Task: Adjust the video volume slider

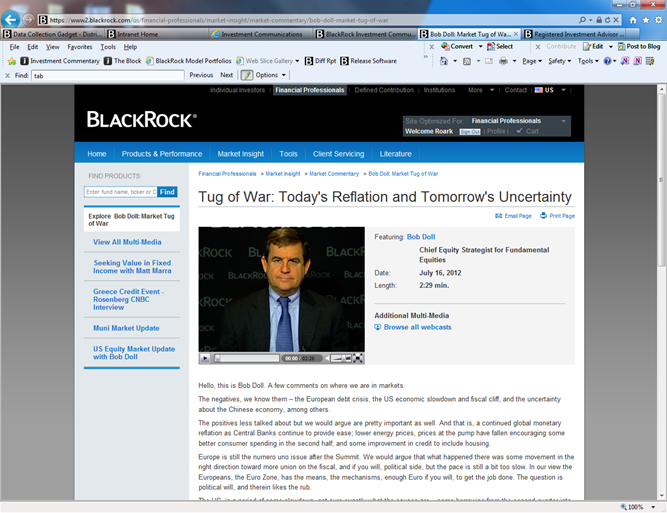Action: point(339,358)
